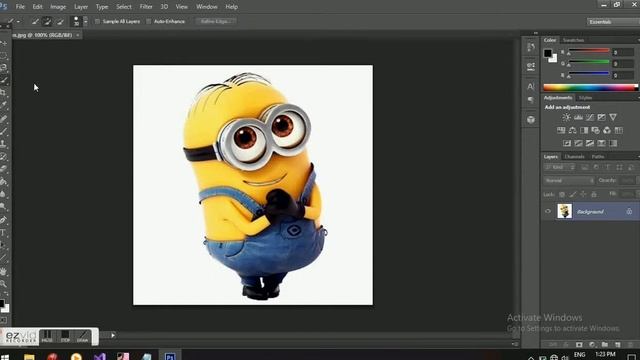The height and width of the screenshot is (360, 640).
Task: Add a Vibrance adjustment
Action: tap(613, 118)
